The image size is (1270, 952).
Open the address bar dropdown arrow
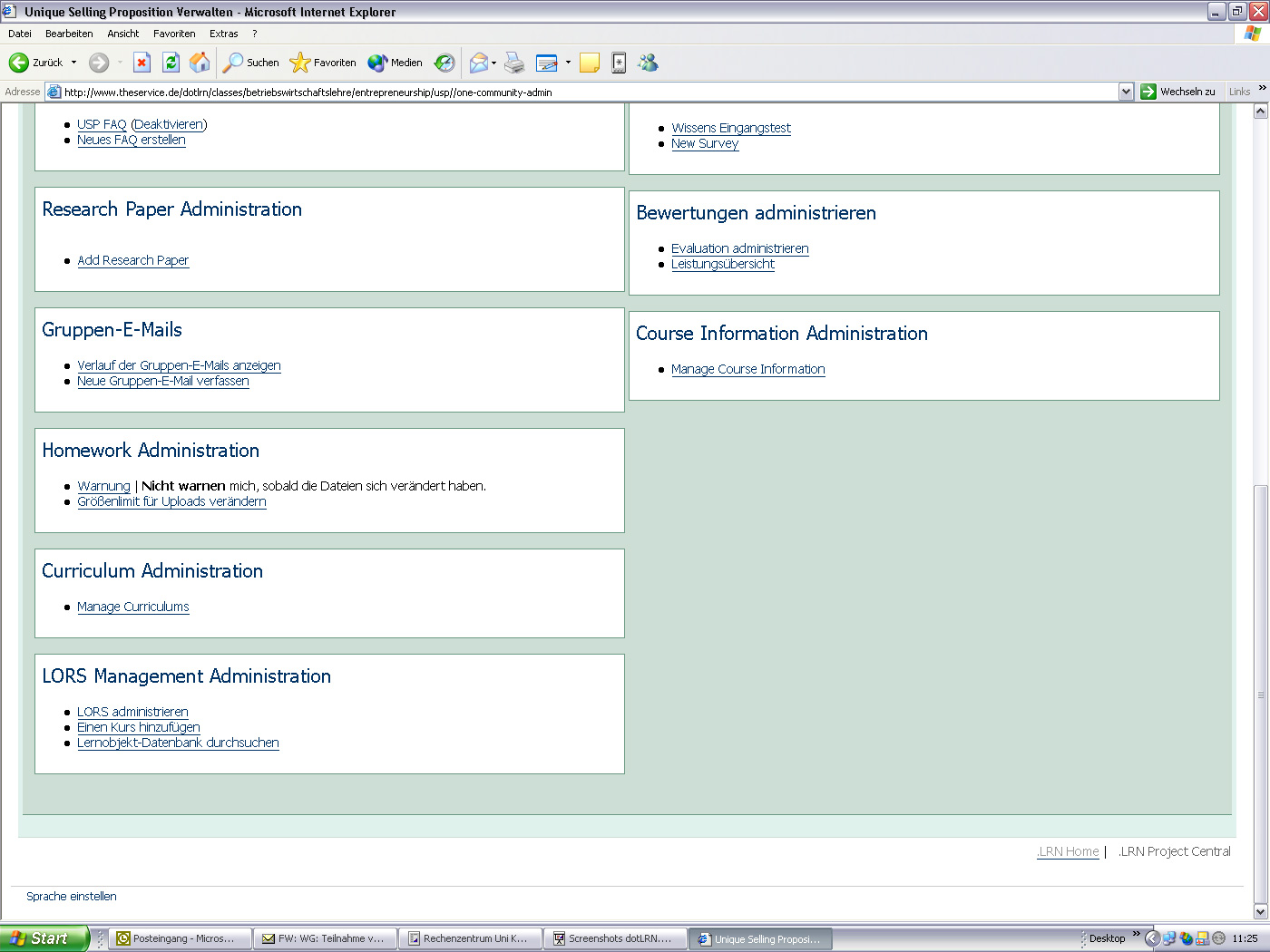click(1126, 91)
